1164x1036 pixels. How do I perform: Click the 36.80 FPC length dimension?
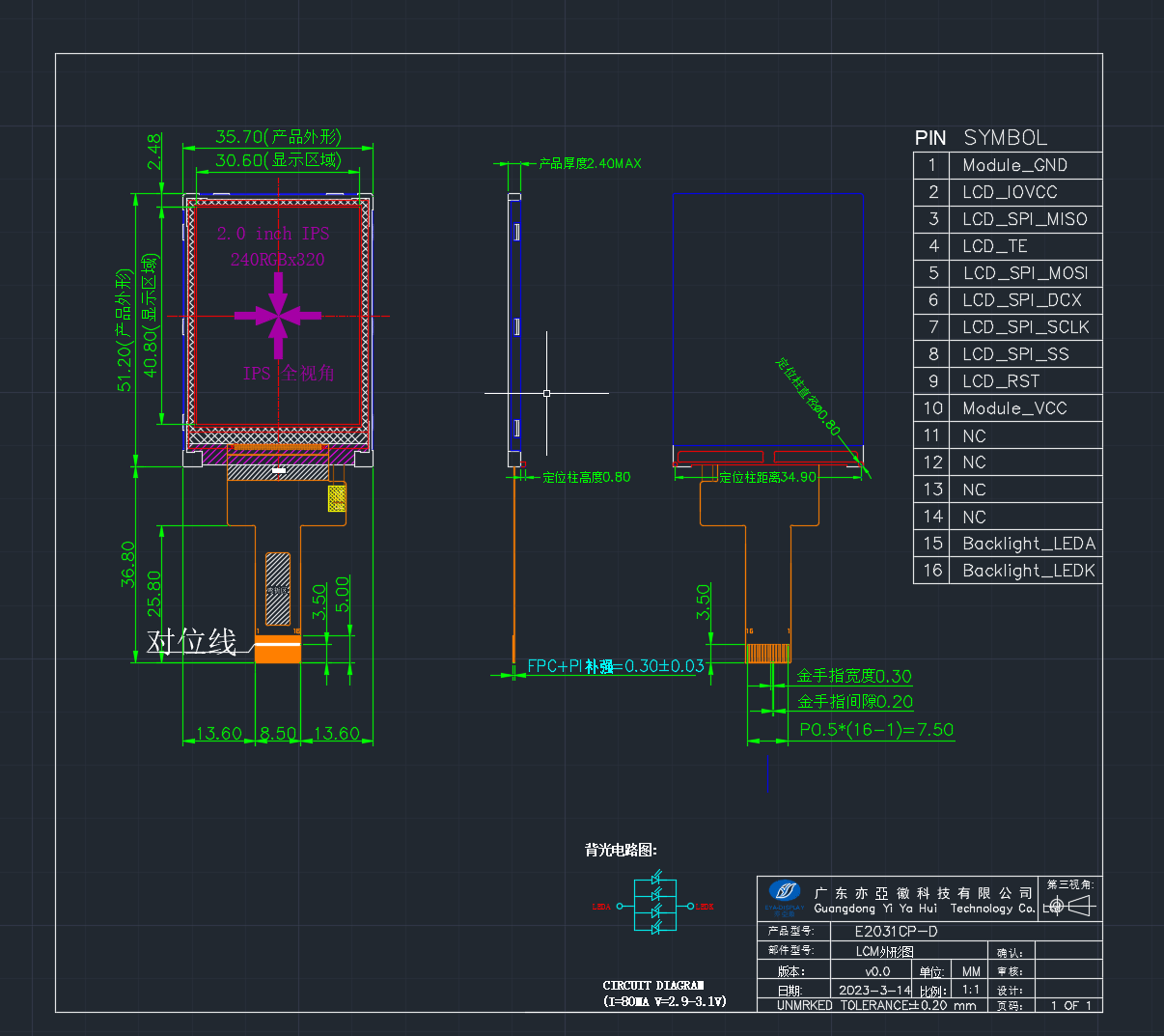coord(128,565)
